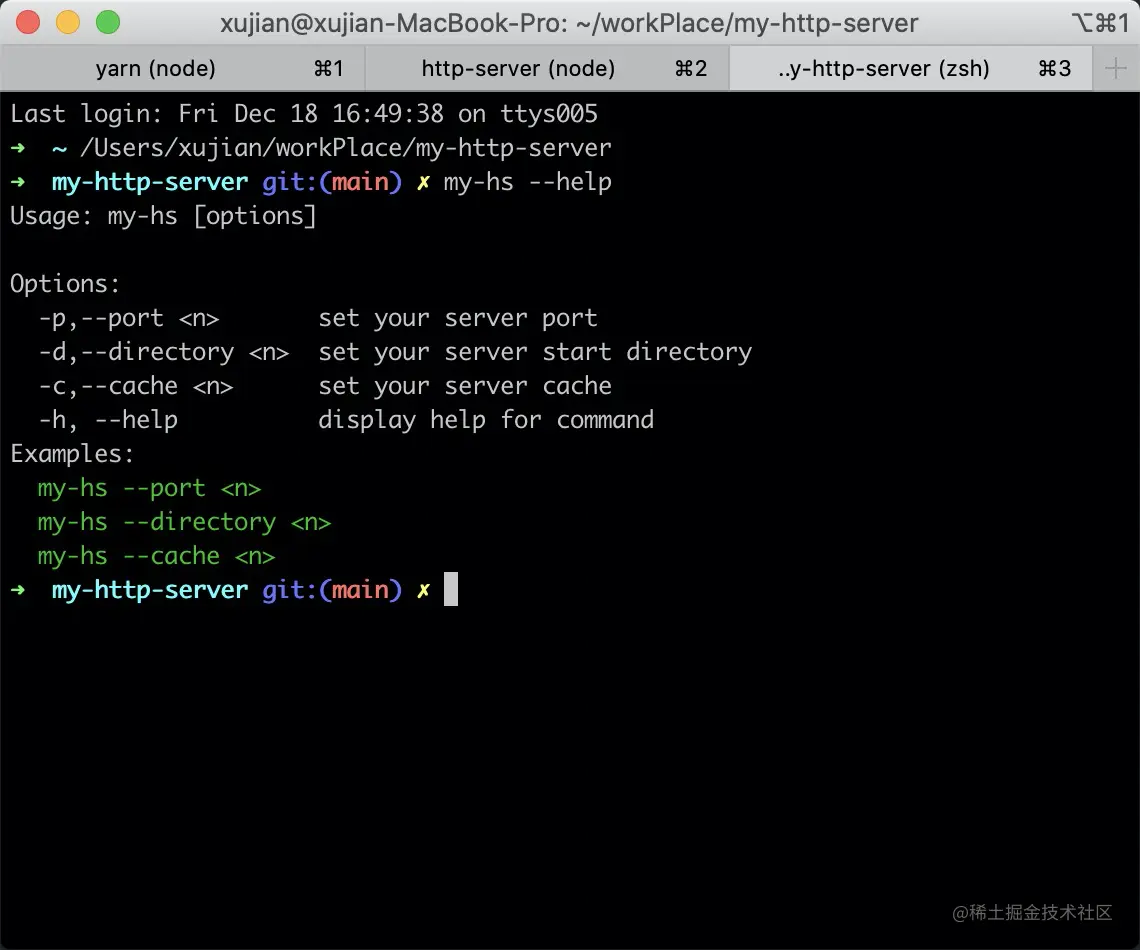The height and width of the screenshot is (950, 1140).
Task: Click 'set your server port' description
Action: point(458,318)
